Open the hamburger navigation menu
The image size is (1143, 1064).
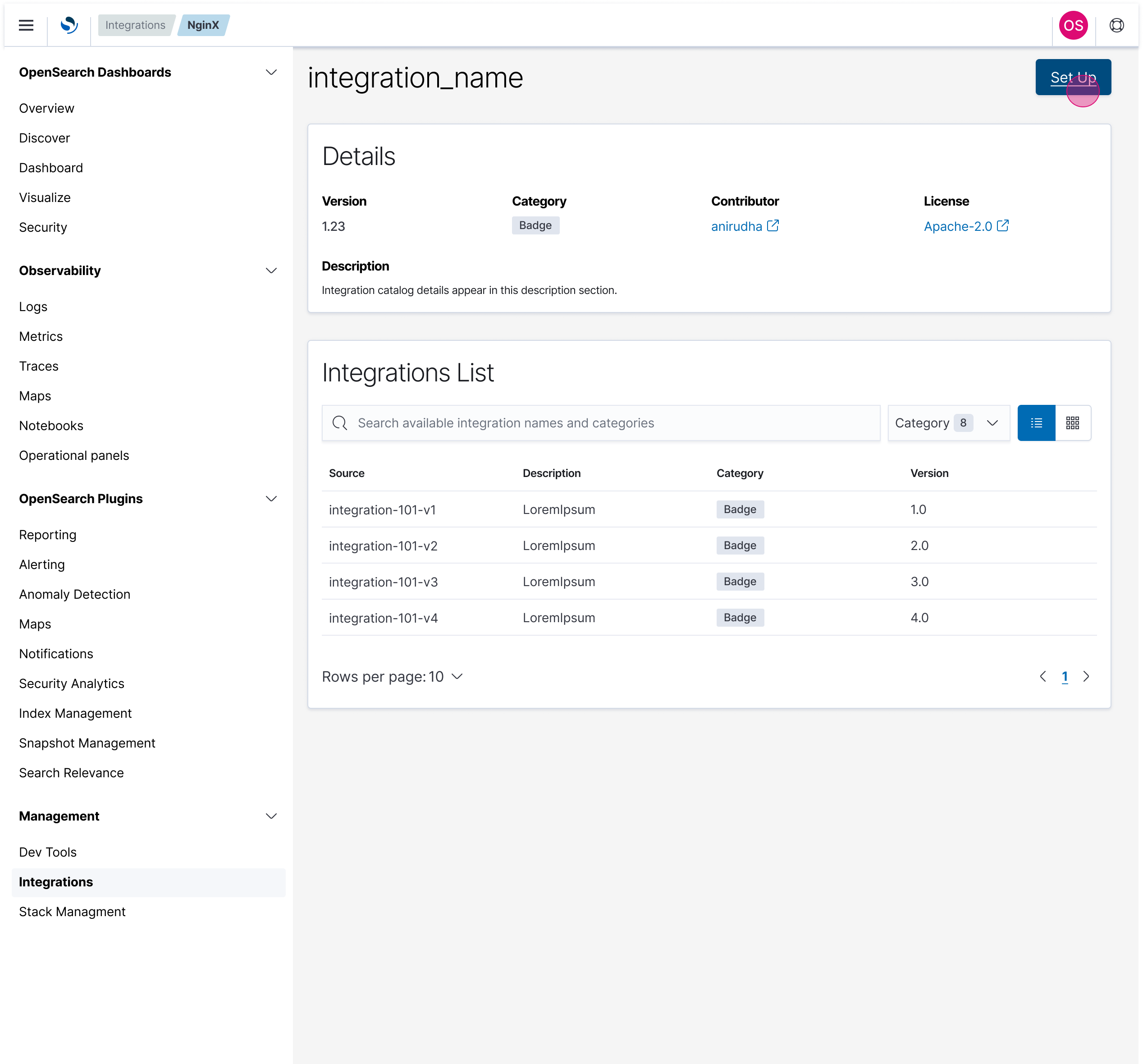point(26,25)
